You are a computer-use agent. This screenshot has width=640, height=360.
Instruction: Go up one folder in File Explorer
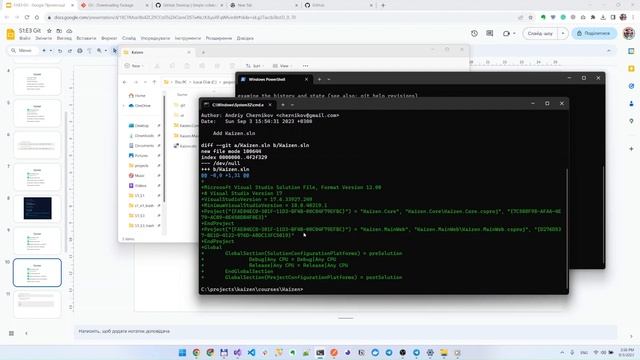(x=154, y=82)
